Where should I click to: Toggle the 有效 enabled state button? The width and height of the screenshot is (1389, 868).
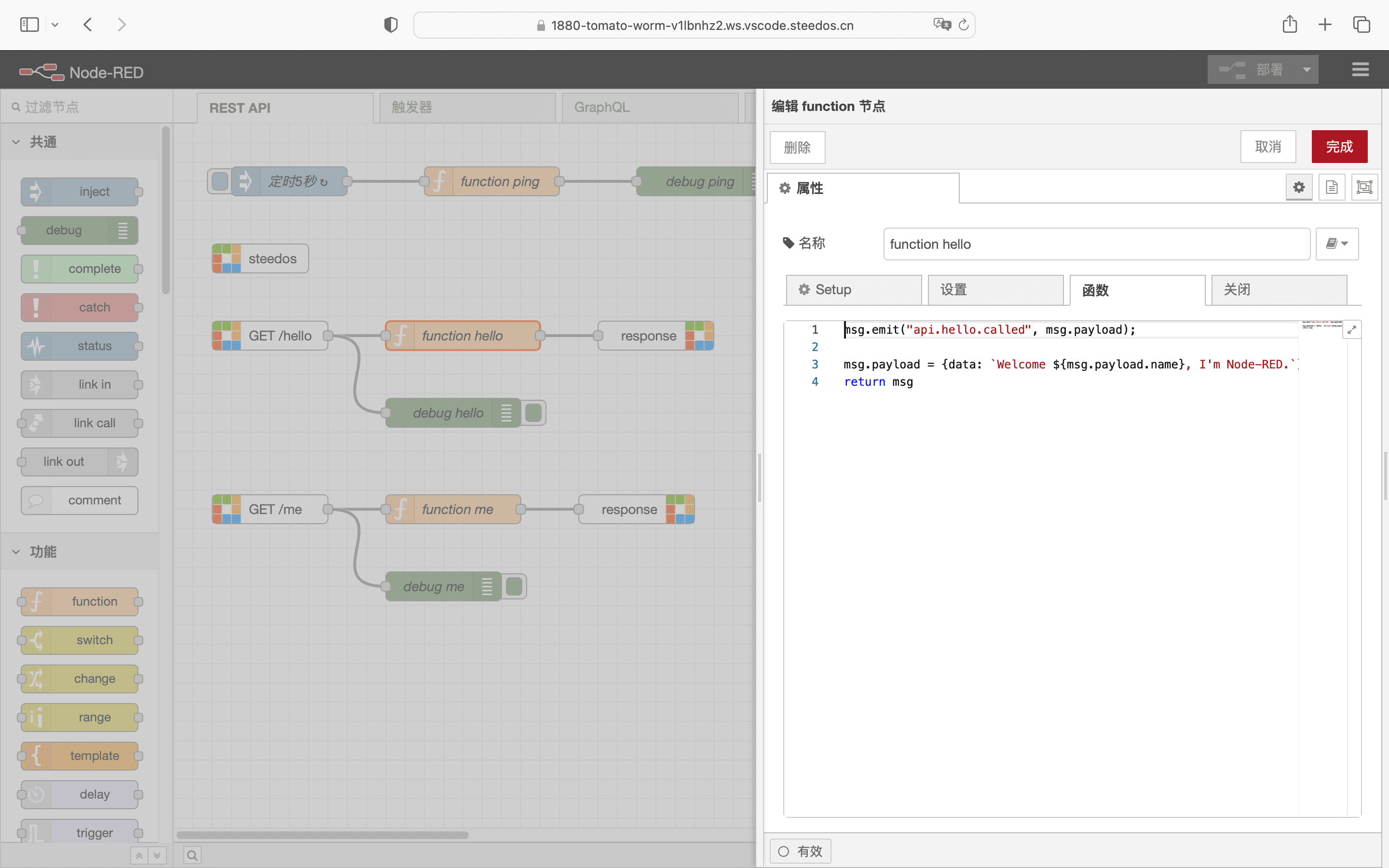(x=800, y=851)
